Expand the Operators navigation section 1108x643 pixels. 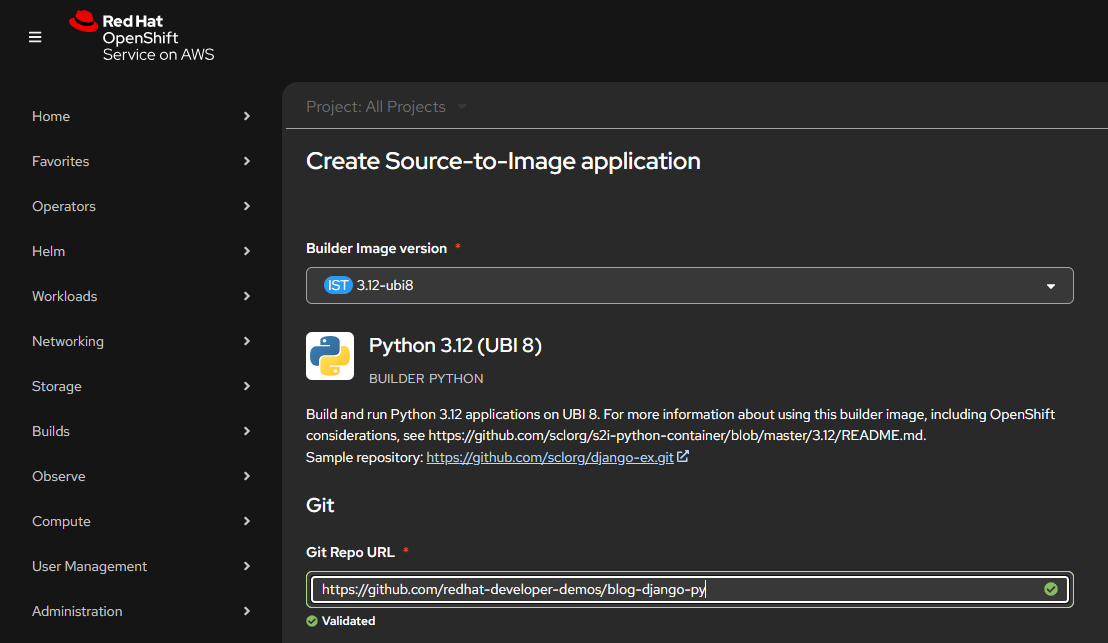pyautogui.click(x=141, y=206)
